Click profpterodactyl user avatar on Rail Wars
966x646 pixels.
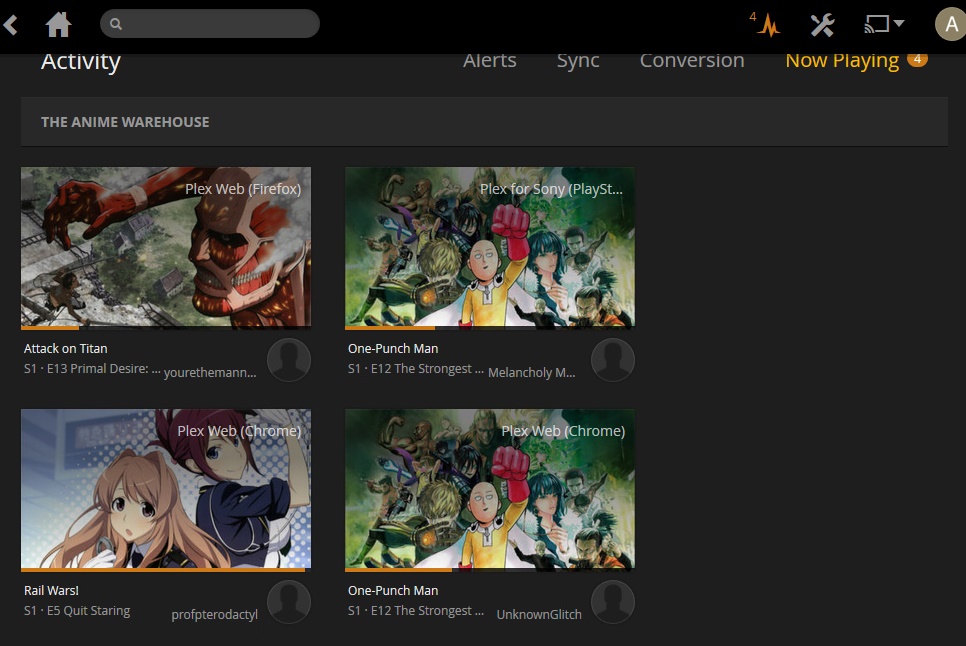pyautogui.click(x=289, y=602)
